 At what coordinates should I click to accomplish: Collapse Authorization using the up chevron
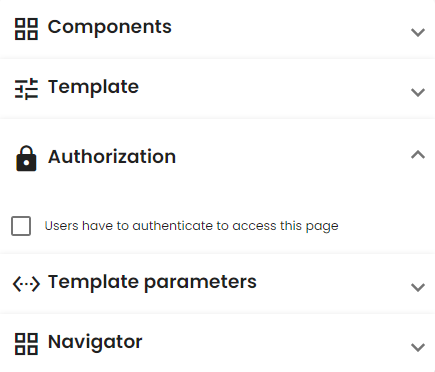pos(418,155)
